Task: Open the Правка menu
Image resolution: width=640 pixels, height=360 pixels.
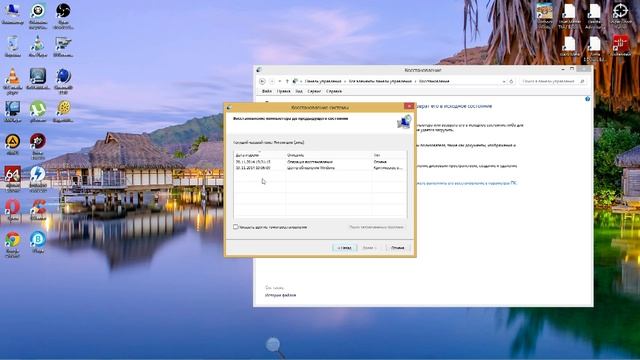Action: pyautogui.click(x=283, y=91)
